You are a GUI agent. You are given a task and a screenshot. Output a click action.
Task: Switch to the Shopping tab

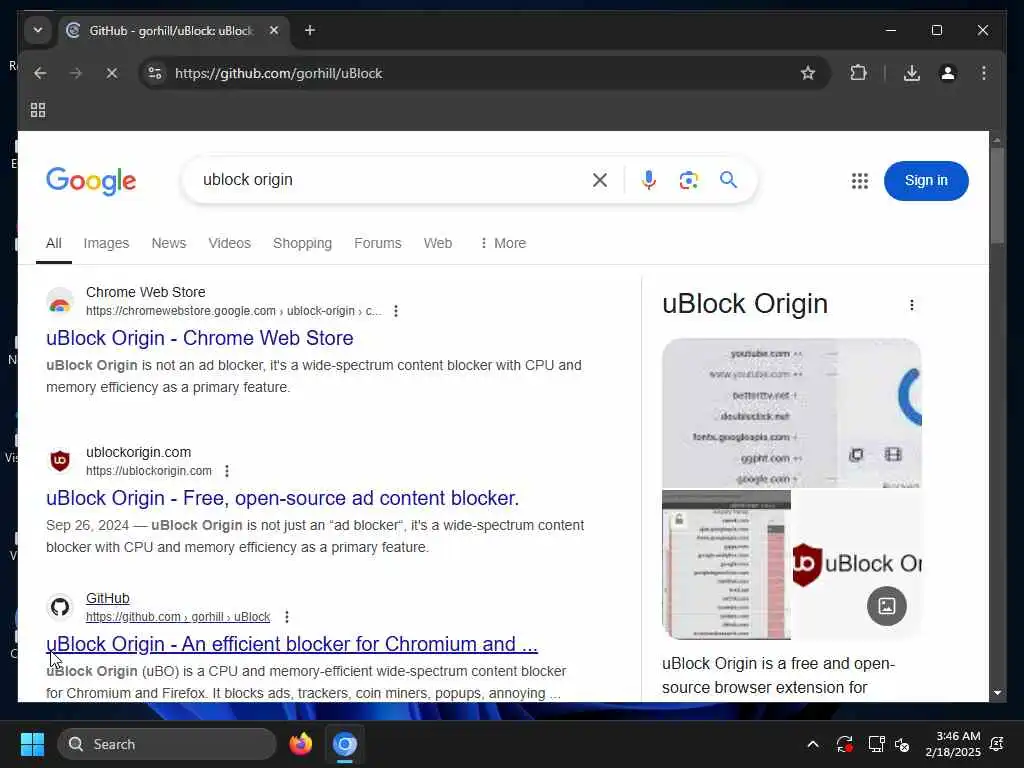[302, 243]
